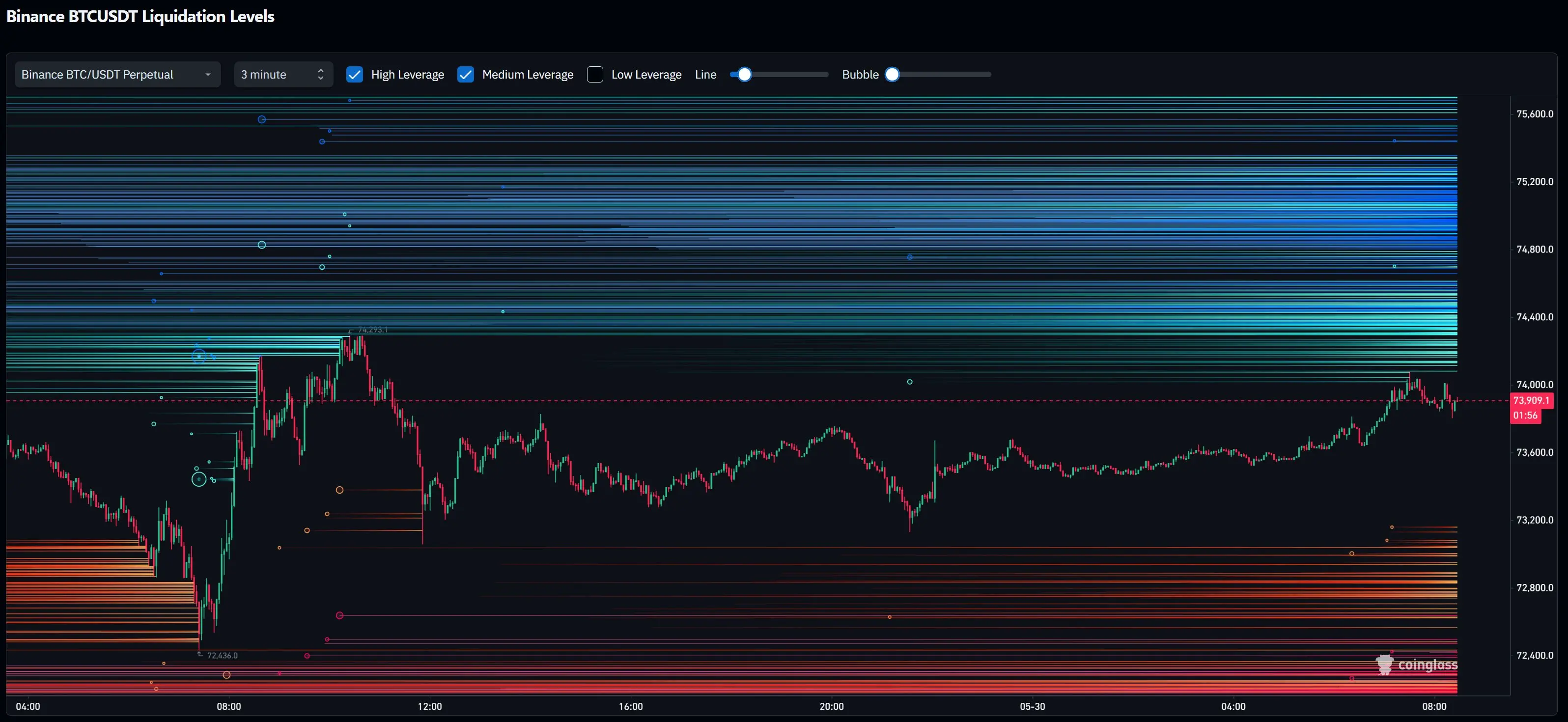
Task: Click the 73,200.0 price axis label
Action: [1535, 520]
